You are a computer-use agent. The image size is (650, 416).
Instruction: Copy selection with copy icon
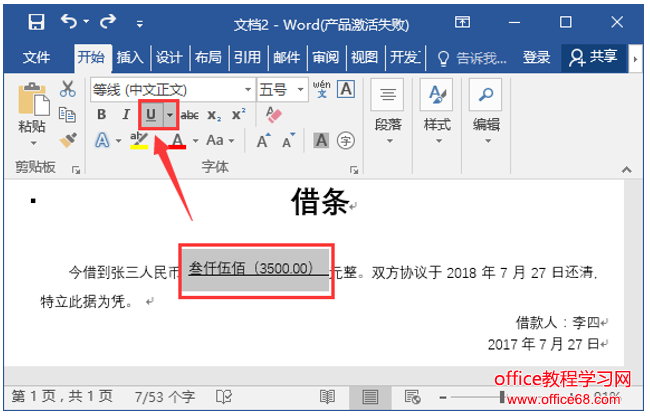pos(67,115)
